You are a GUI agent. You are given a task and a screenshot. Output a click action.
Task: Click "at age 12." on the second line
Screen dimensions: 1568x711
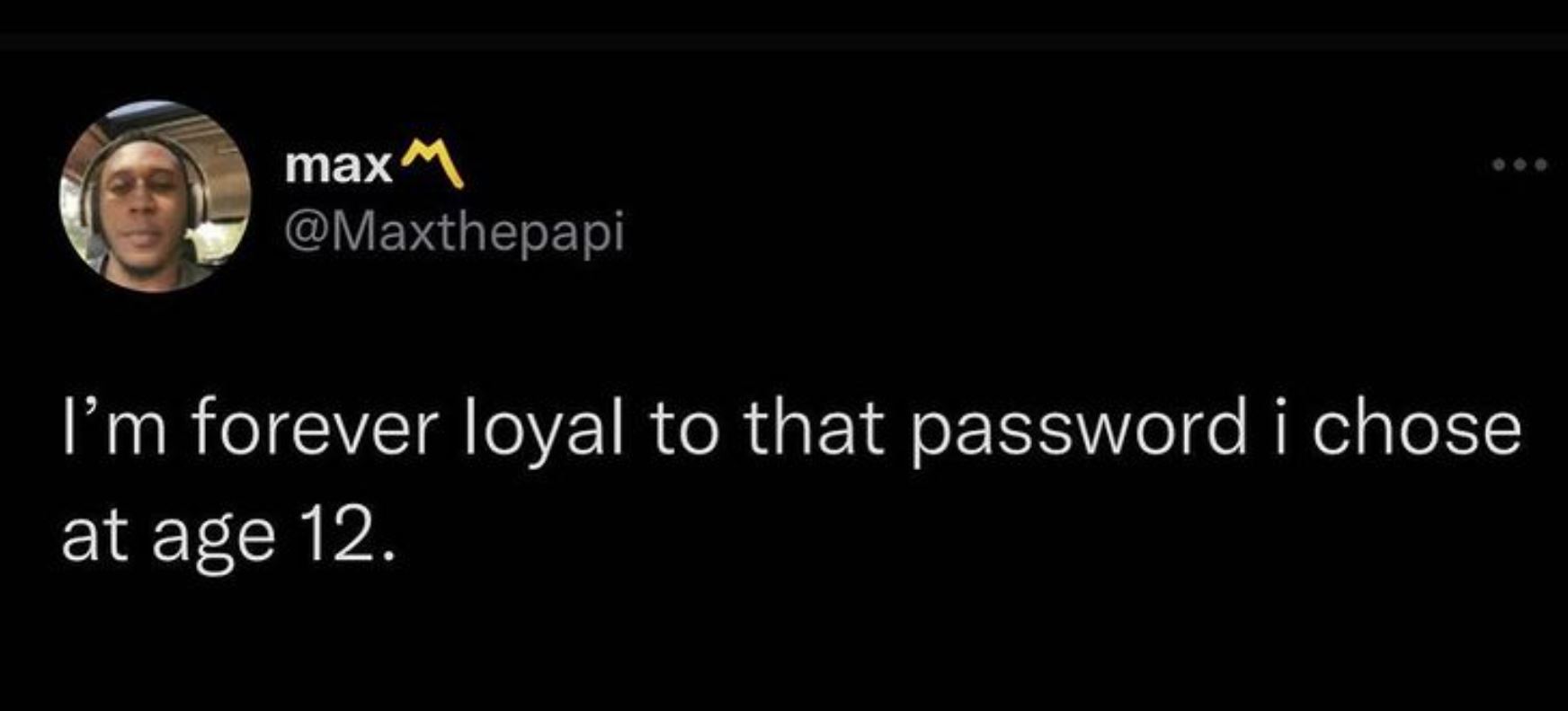coord(227,539)
